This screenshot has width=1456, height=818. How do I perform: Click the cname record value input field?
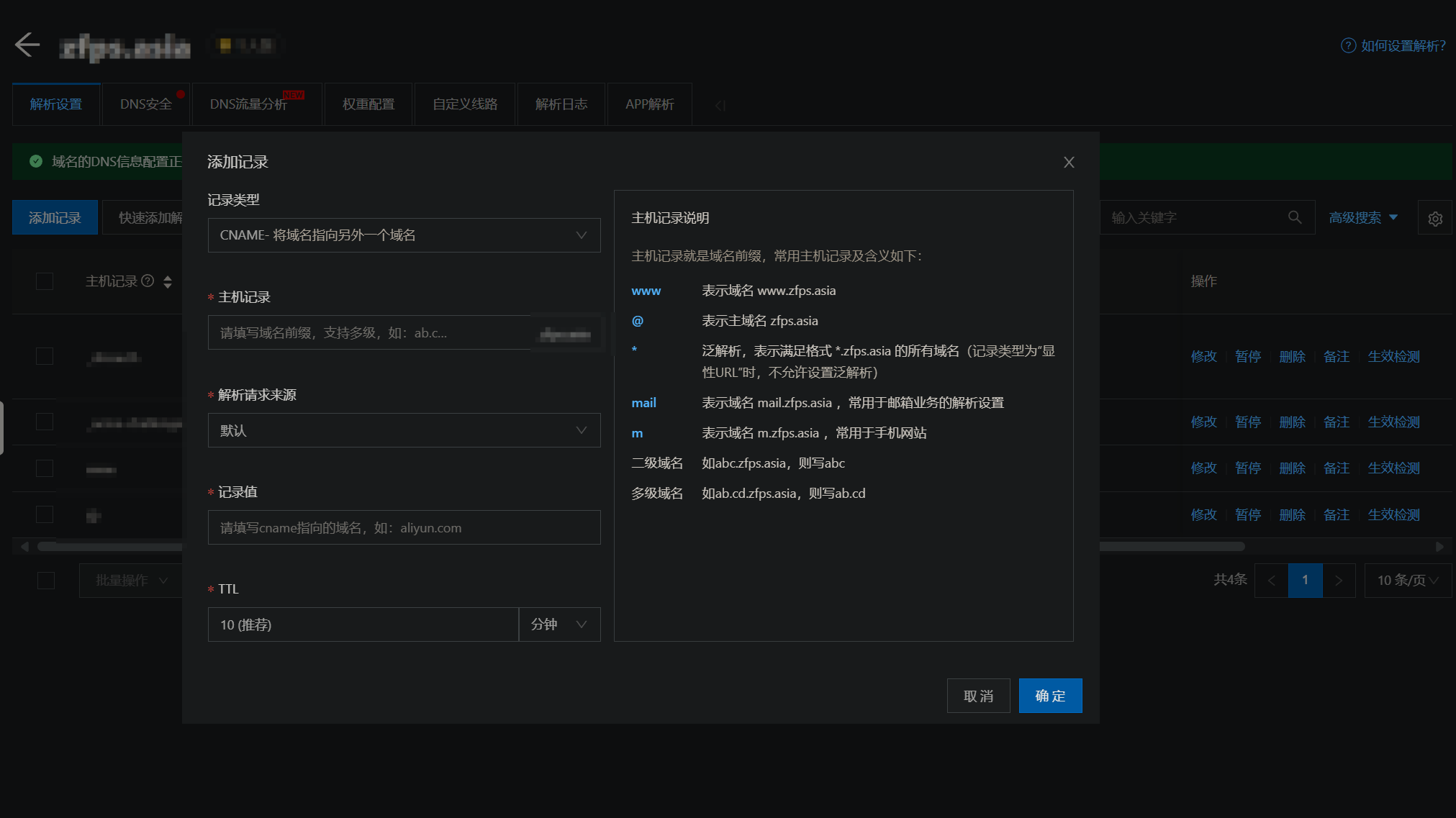click(404, 527)
